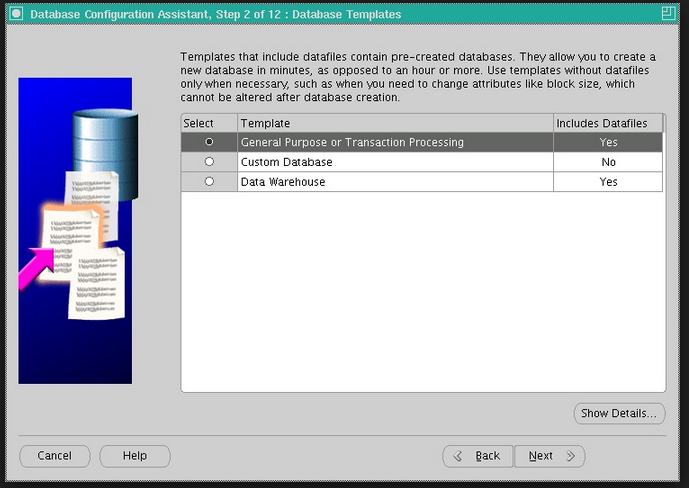Select General Purpose or Transaction Processing radio button

coord(209,142)
